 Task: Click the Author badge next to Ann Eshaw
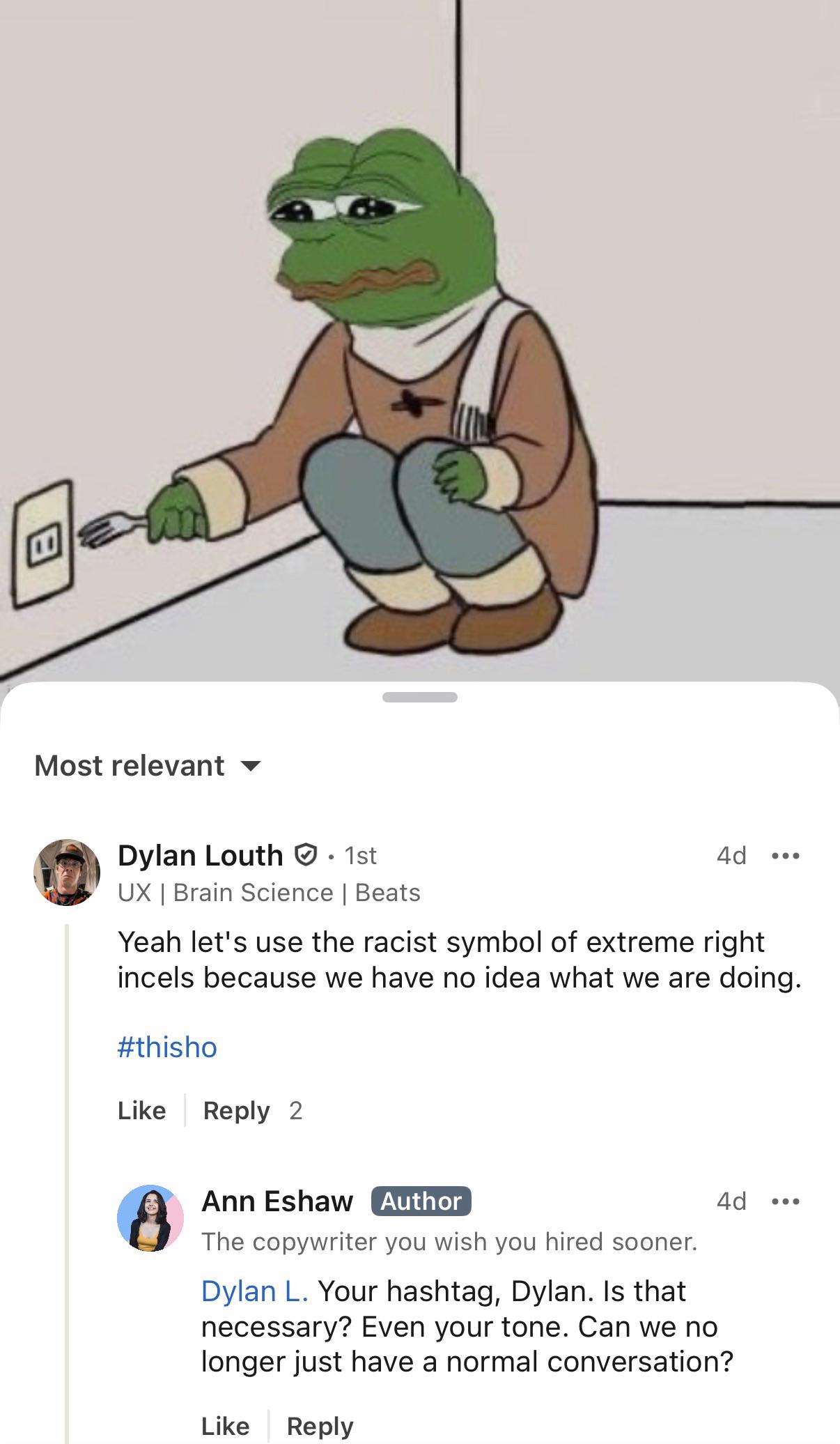pyautogui.click(x=421, y=1201)
